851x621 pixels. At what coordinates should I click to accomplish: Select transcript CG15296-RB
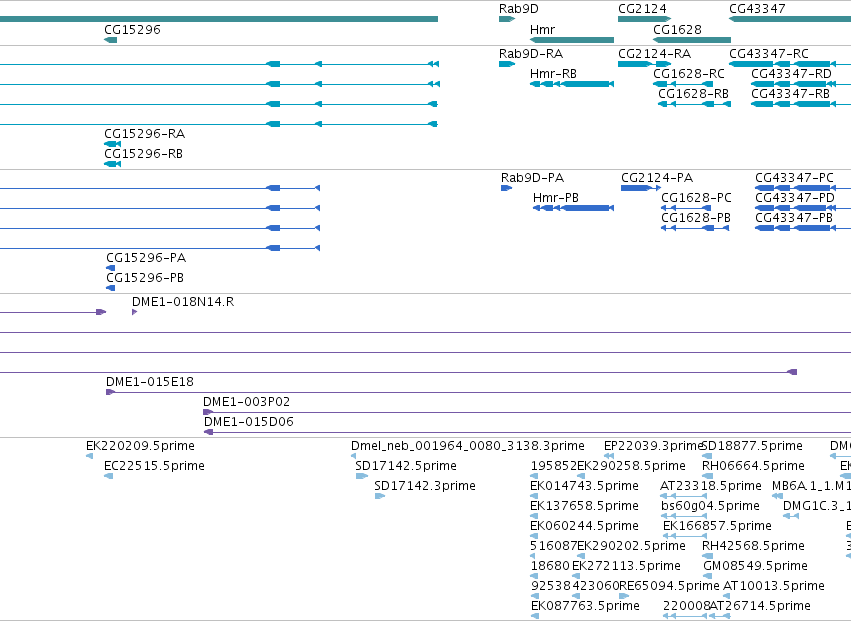click(143, 154)
